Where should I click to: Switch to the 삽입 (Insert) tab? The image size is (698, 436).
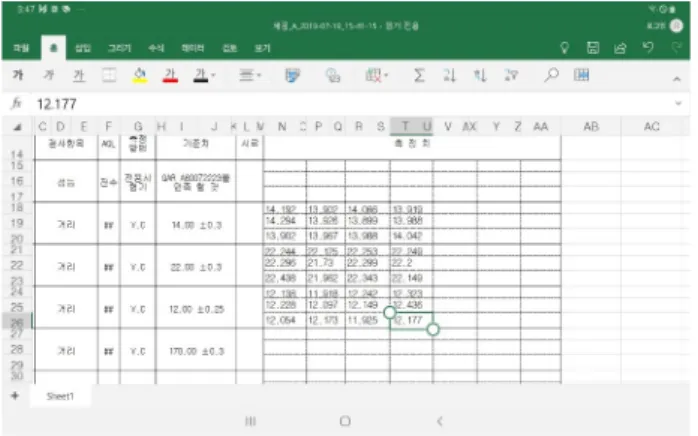83,48
